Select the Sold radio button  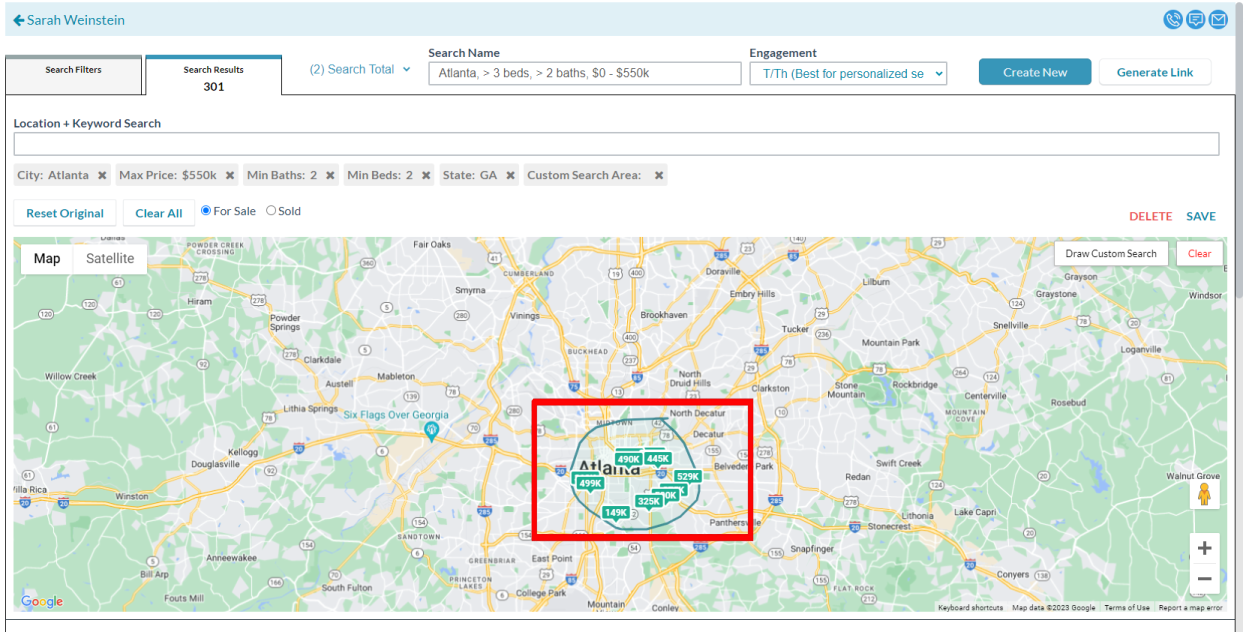(271, 211)
